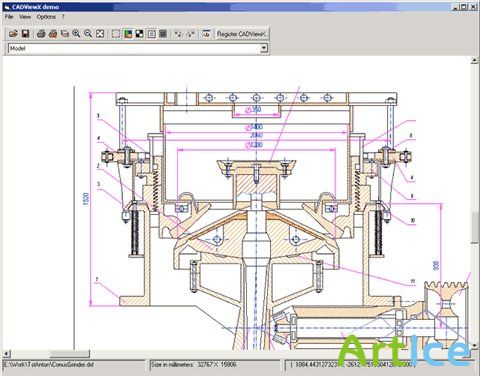This screenshot has width=480, height=376.
Task: Click the vertical scrollbar thumb
Action: click(x=475, y=227)
